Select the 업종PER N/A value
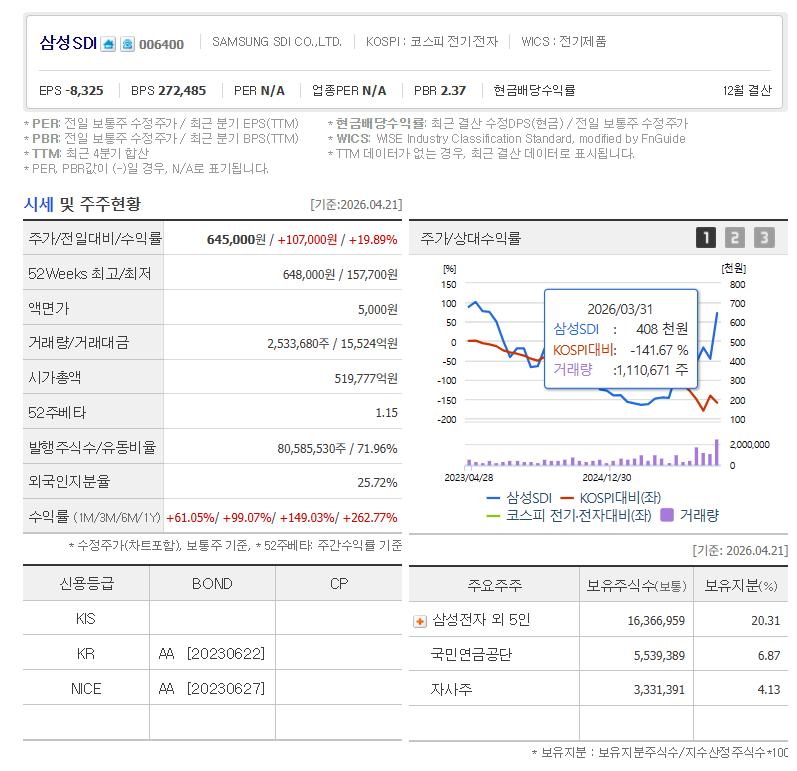Image resolution: width=797 pixels, height=771 pixels. (349, 90)
